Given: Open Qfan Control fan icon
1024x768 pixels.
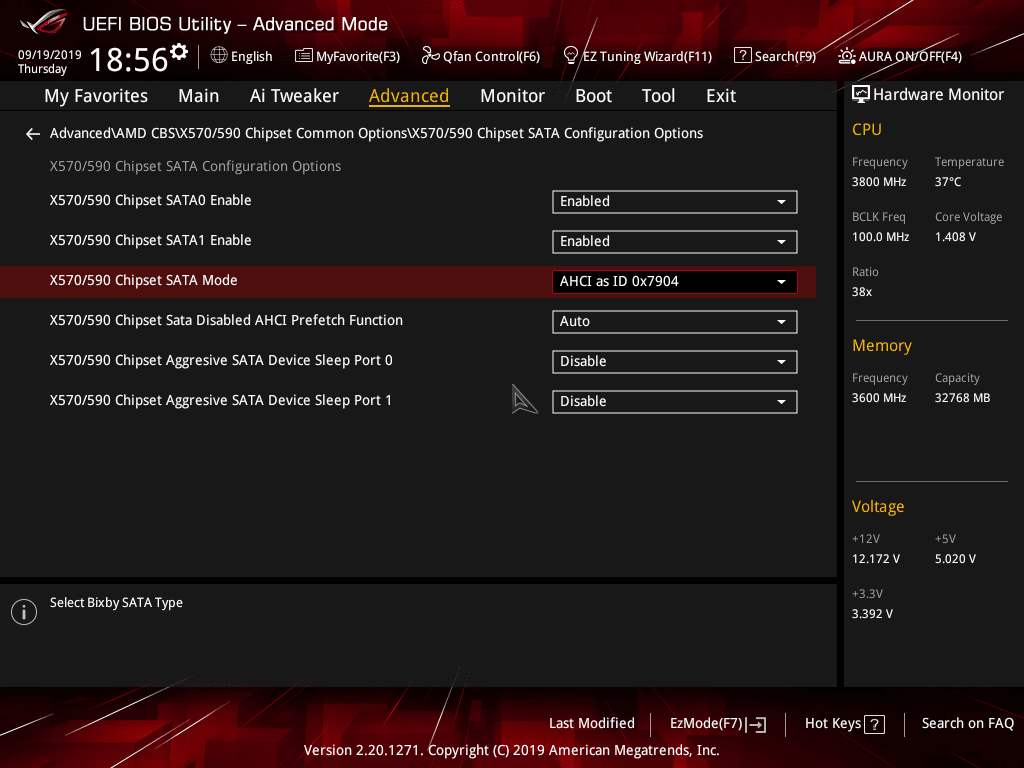Looking at the screenshot, I should coord(430,56).
